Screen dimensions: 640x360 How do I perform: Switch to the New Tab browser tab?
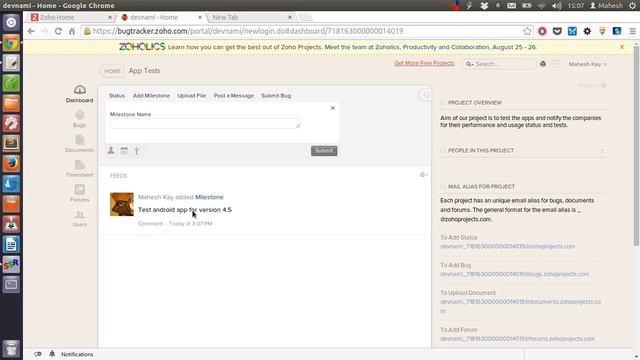[x=250, y=18]
